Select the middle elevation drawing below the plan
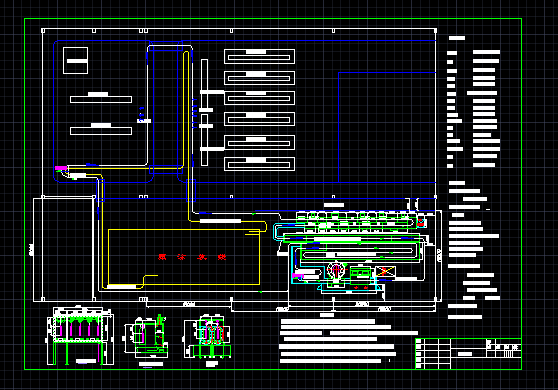 146,337
